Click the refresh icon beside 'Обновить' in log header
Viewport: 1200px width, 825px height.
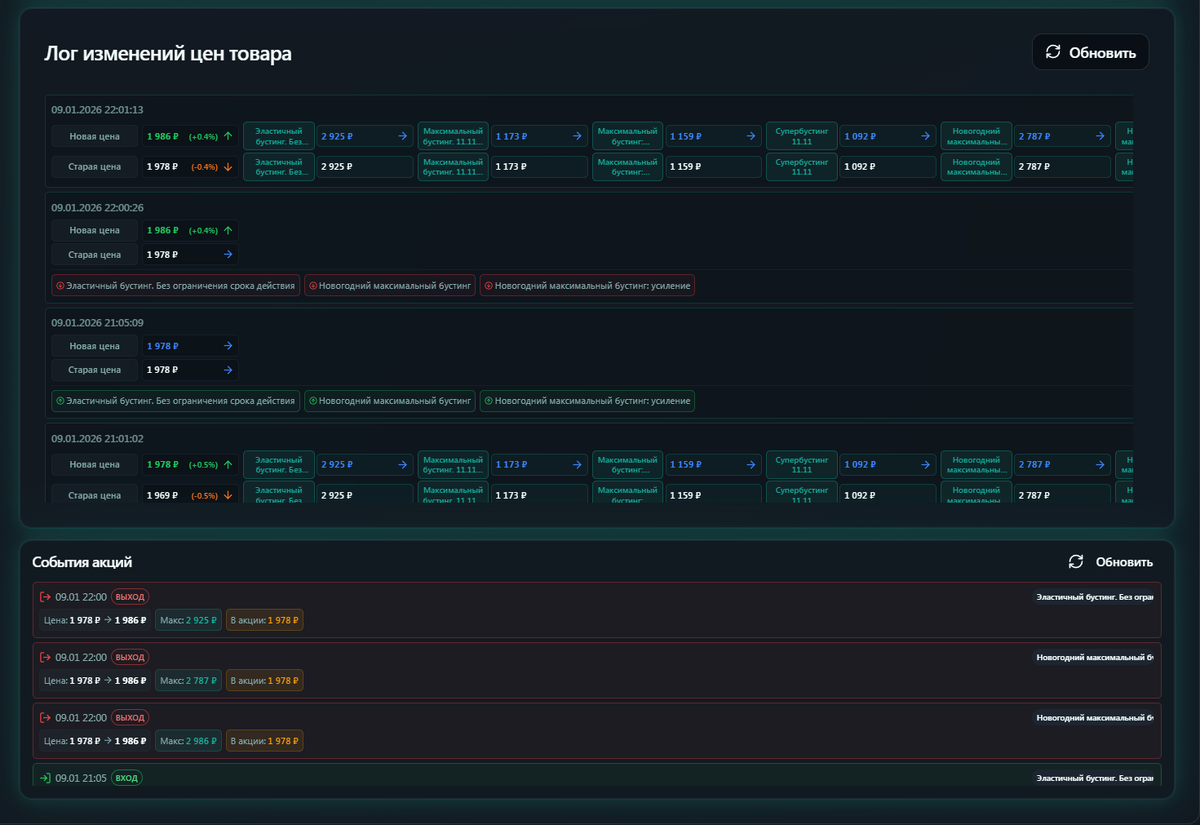pyautogui.click(x=1052, y=52)
